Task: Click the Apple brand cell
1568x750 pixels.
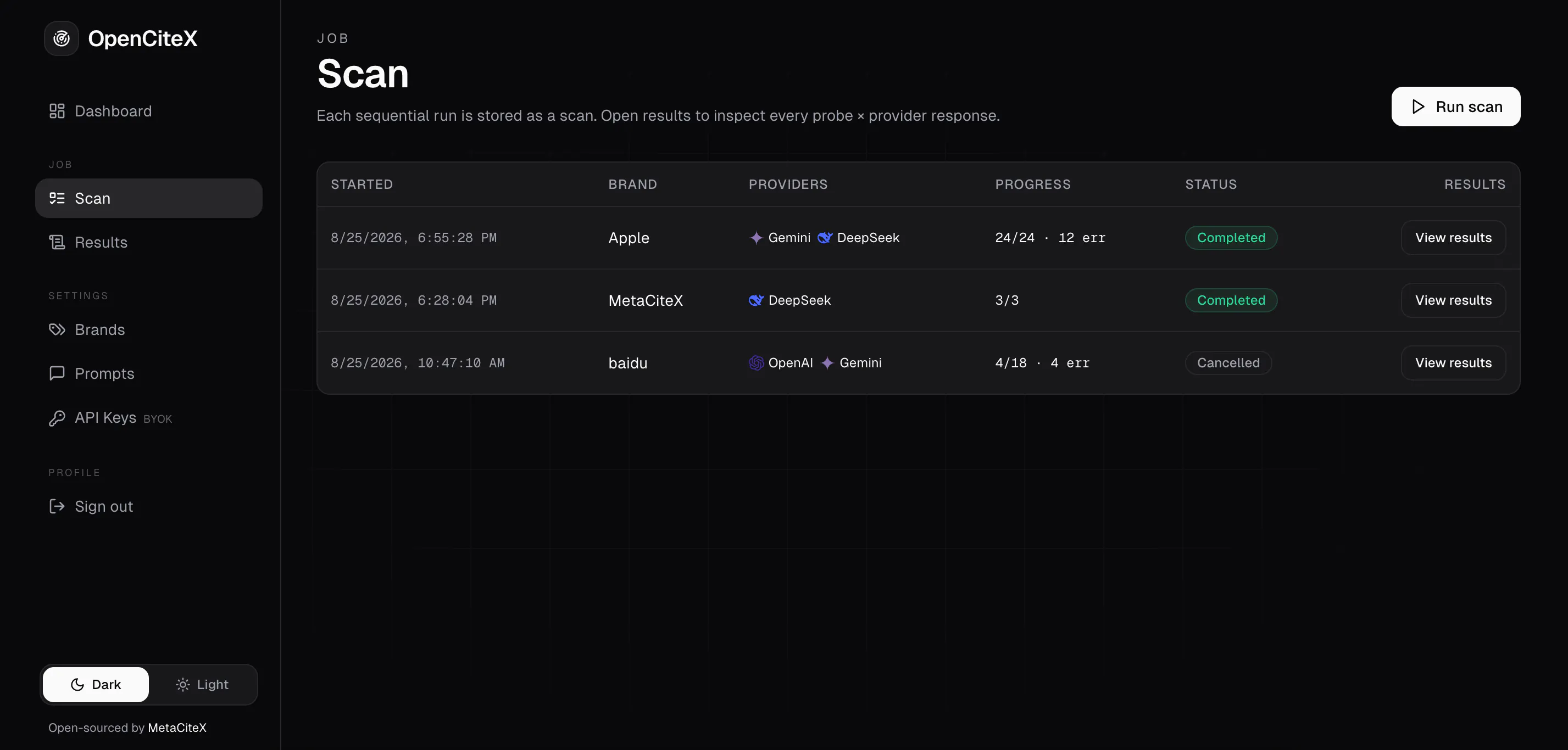Action: pyautogui.click(x=629, y=238)
